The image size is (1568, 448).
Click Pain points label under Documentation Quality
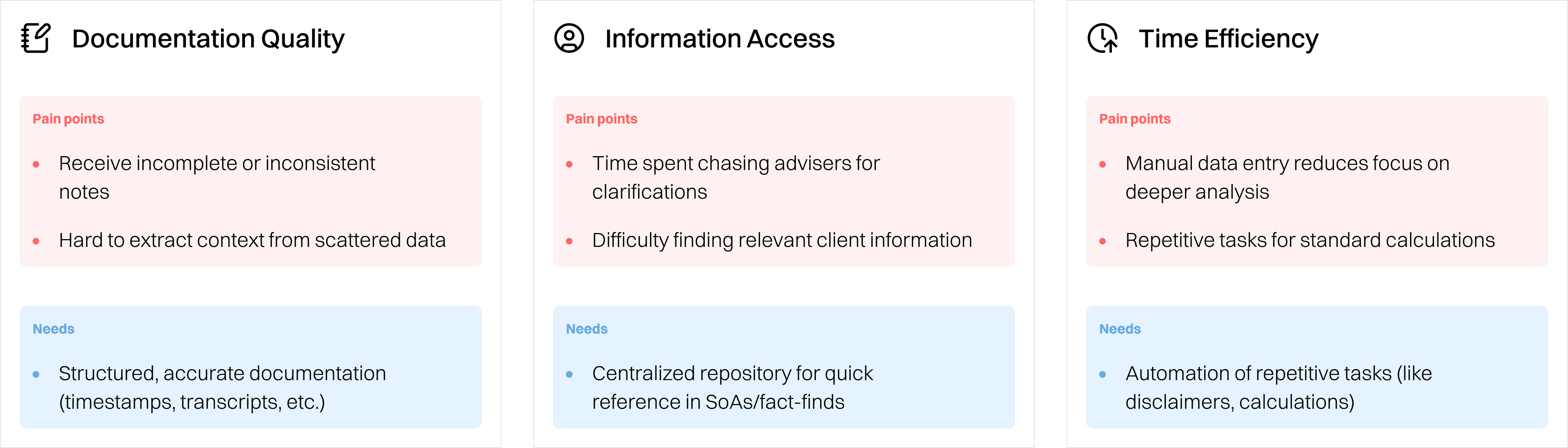point(68,119)
